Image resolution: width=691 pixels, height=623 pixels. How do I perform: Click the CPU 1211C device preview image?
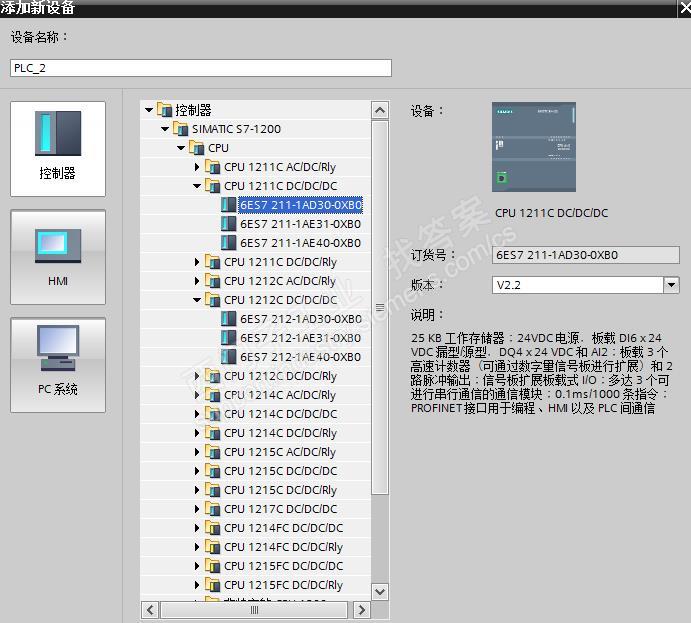534,147
